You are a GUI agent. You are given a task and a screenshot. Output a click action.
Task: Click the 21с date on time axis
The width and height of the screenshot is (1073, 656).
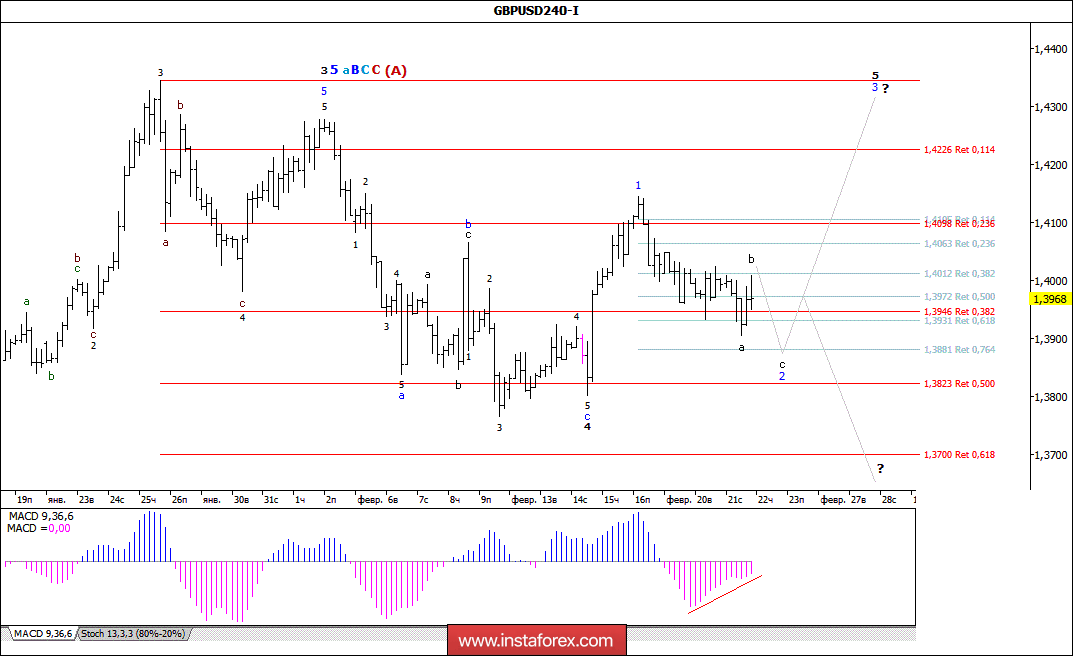click(735, 500)
